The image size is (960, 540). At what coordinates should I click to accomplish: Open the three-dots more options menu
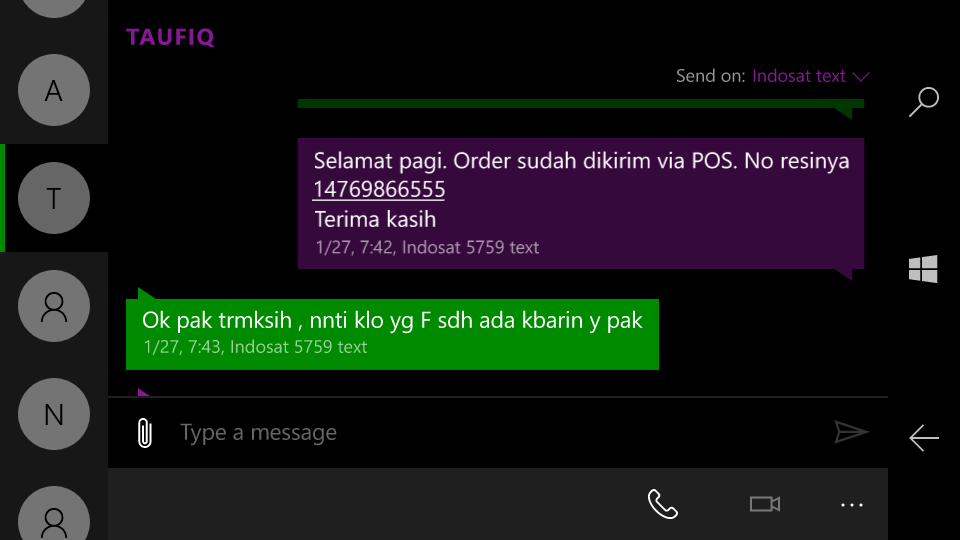[x=852, y=505]
